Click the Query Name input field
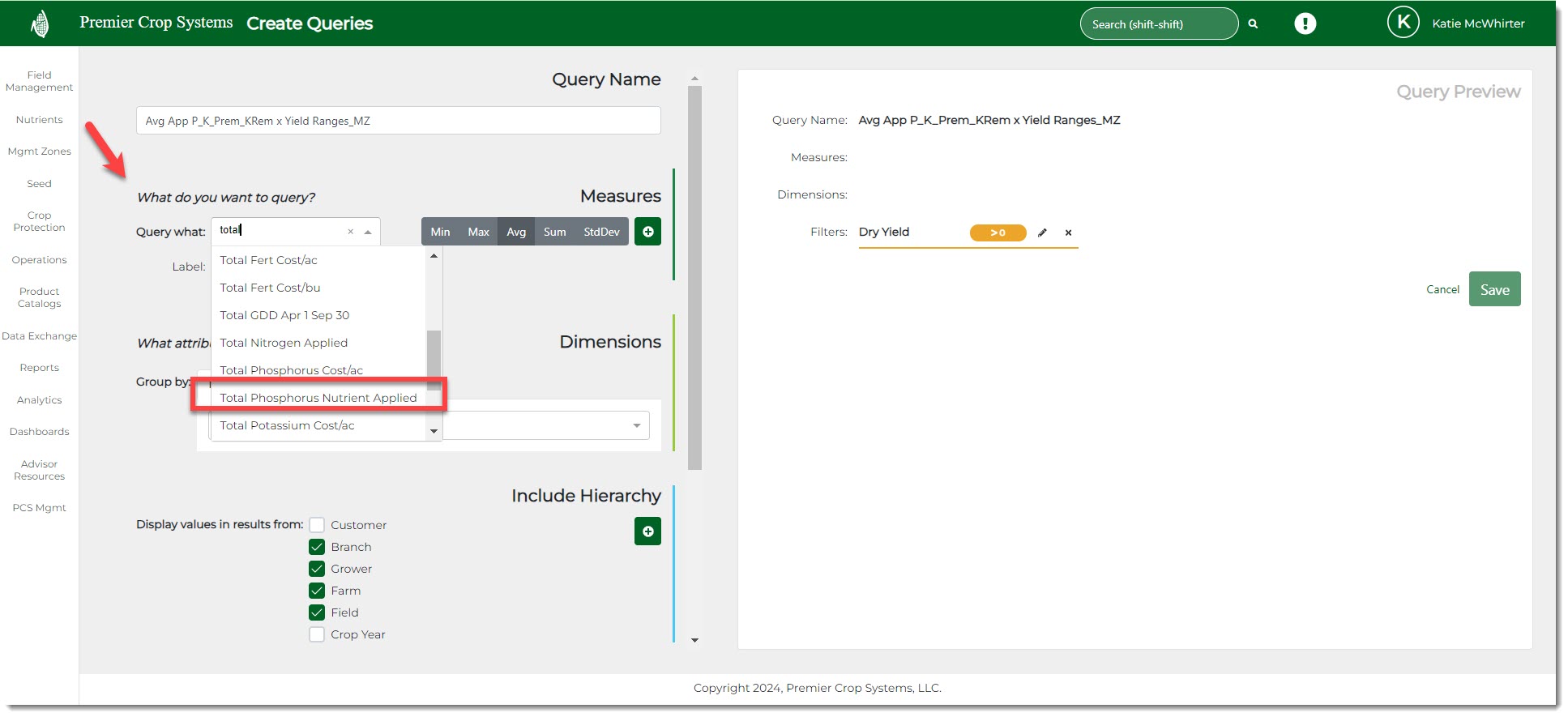 pyautogui.click(x=398, y=121)
